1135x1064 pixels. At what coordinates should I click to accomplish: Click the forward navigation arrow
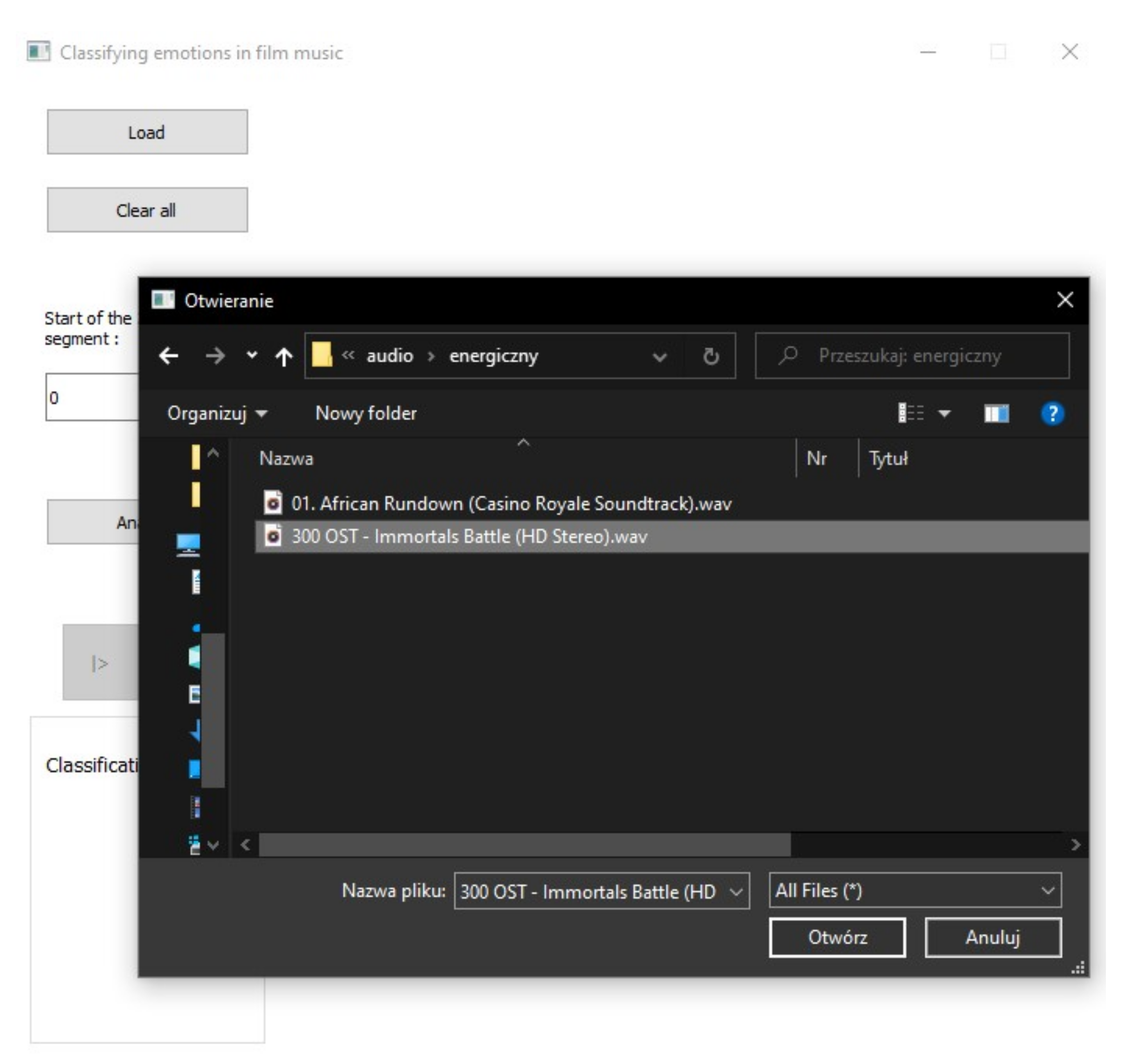[x=215, y=356]
